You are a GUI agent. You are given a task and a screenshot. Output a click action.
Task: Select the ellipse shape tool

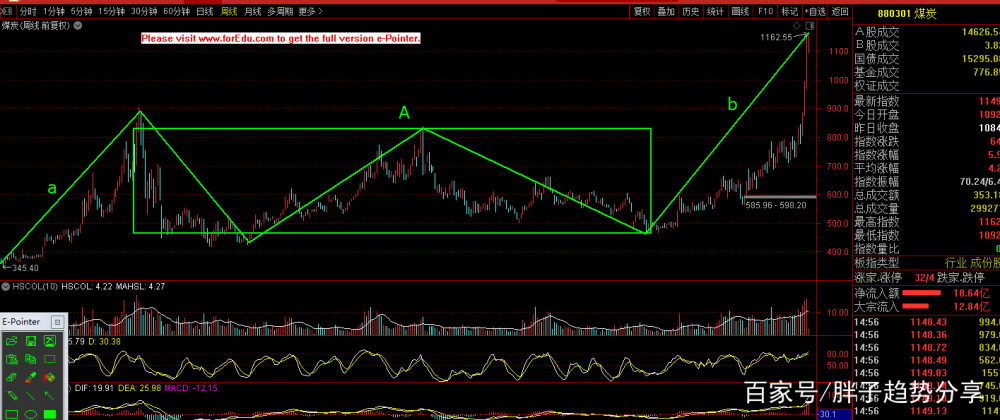coord(31,414)
